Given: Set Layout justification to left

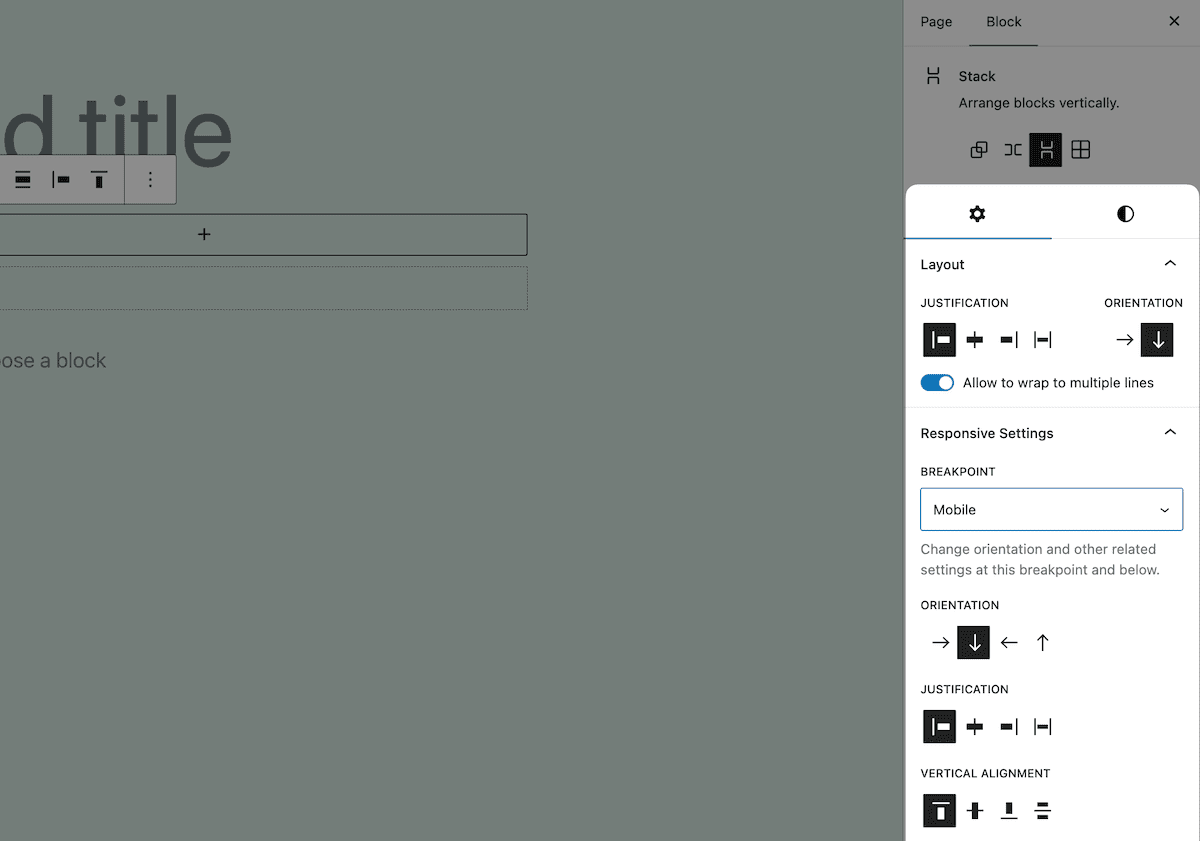Looking at the screenshot, I should (940, 340).
